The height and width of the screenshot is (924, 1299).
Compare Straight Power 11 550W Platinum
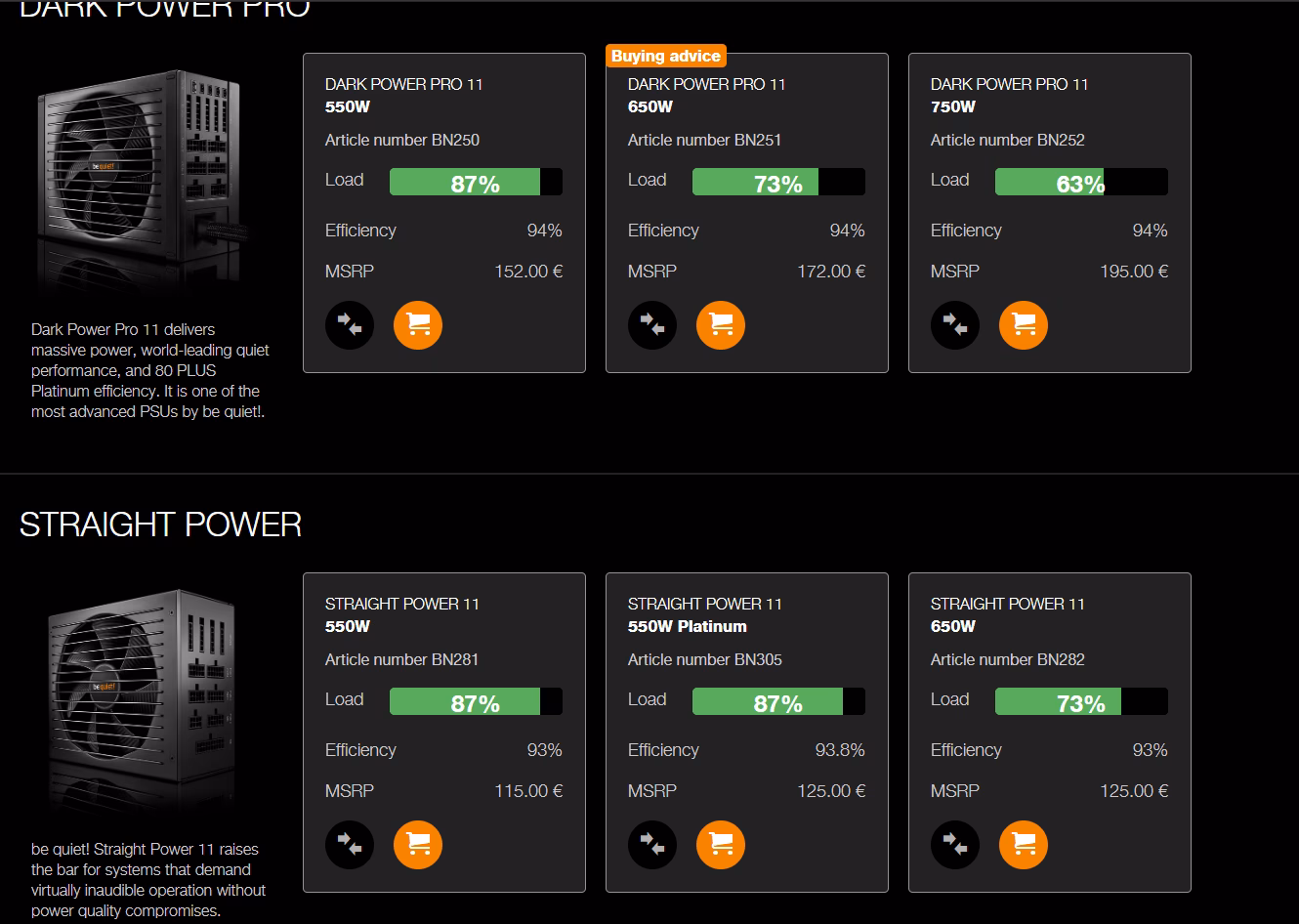coord(652,845)
